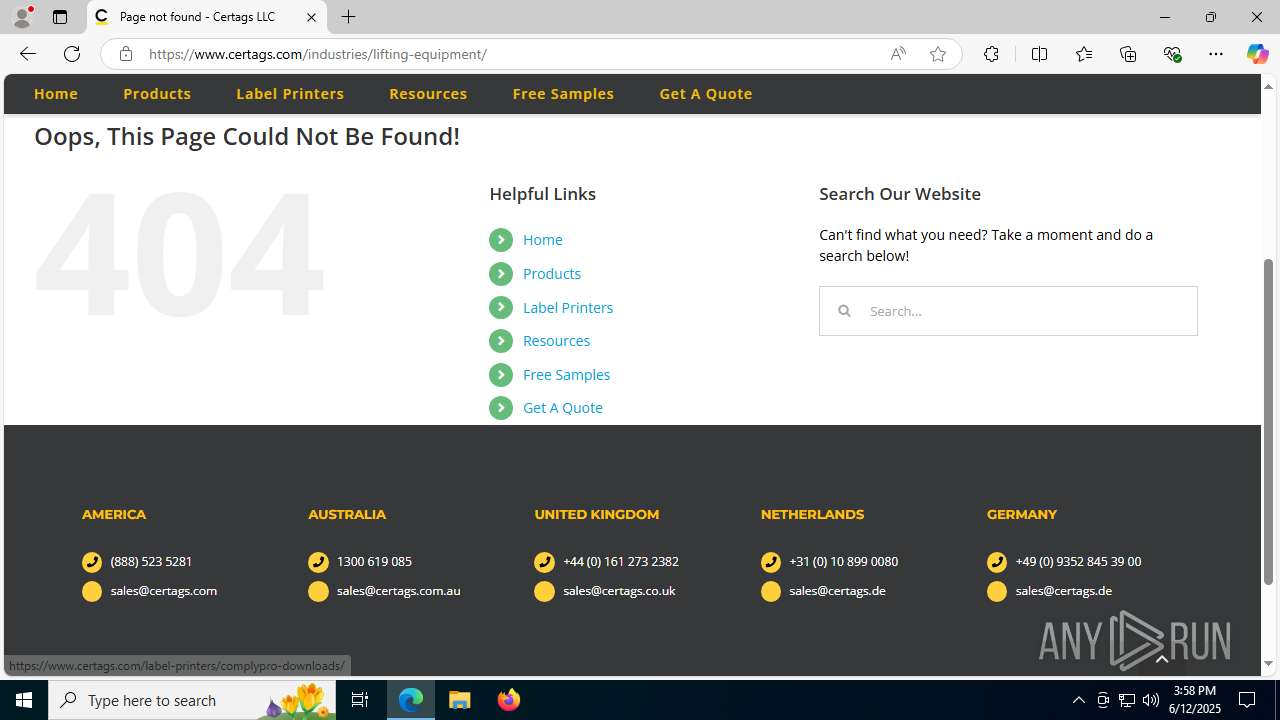This screenshot has width=1280, height=720.
Task: Open Home in top navigation
Action: tap(56, 94)
